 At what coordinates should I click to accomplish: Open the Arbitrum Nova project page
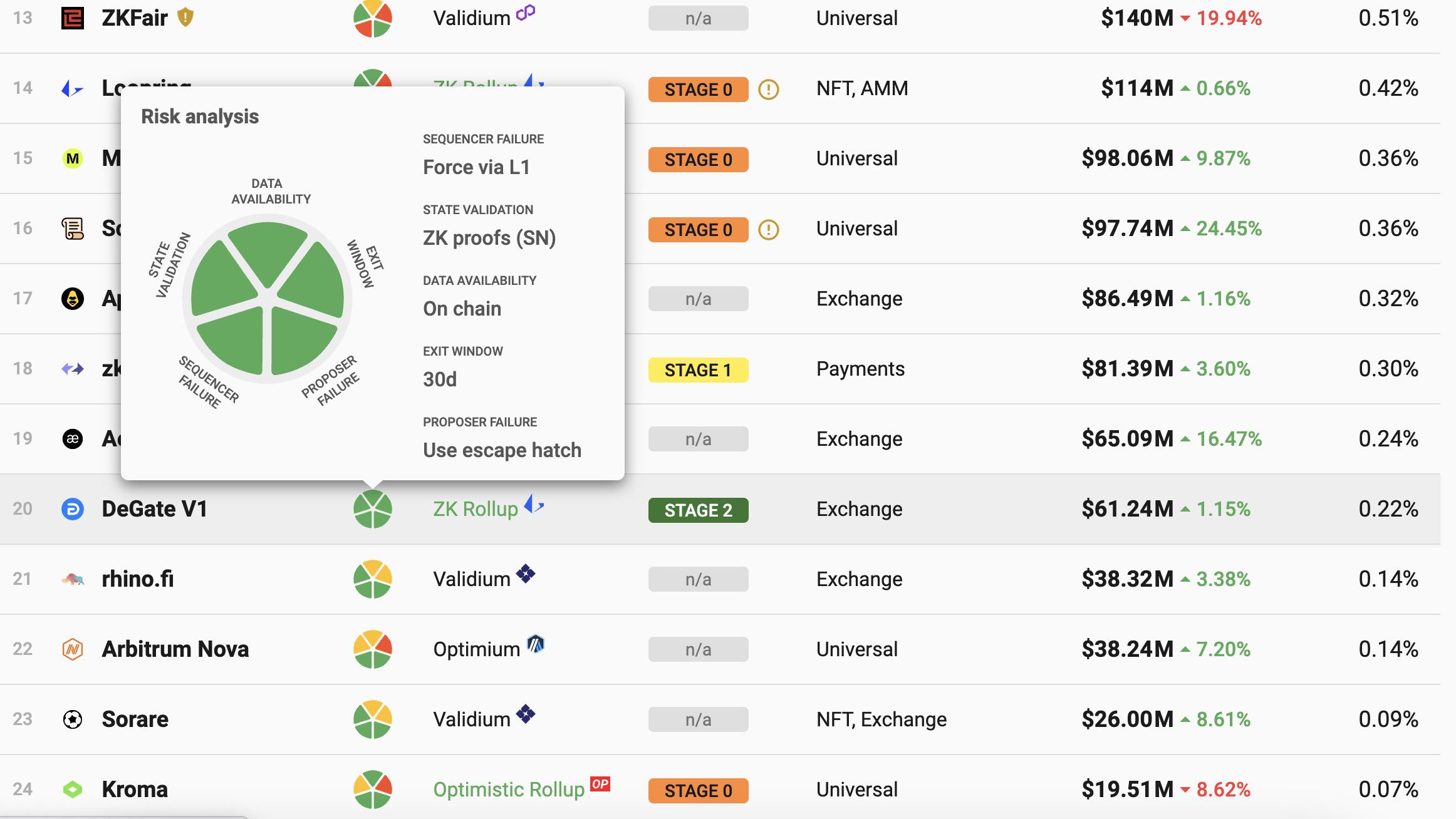175,649
